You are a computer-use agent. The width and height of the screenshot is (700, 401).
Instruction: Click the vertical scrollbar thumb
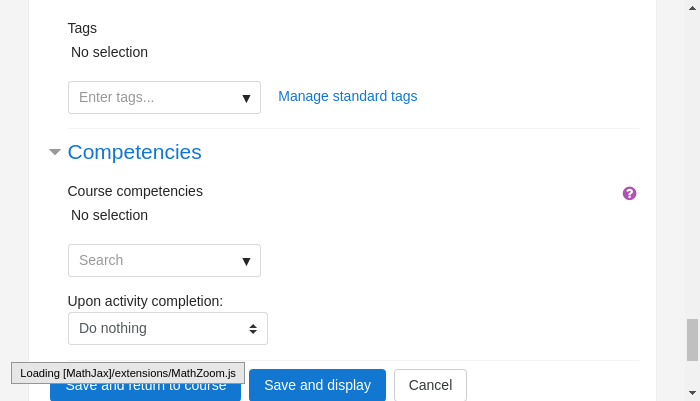click(x=692, y=339)
